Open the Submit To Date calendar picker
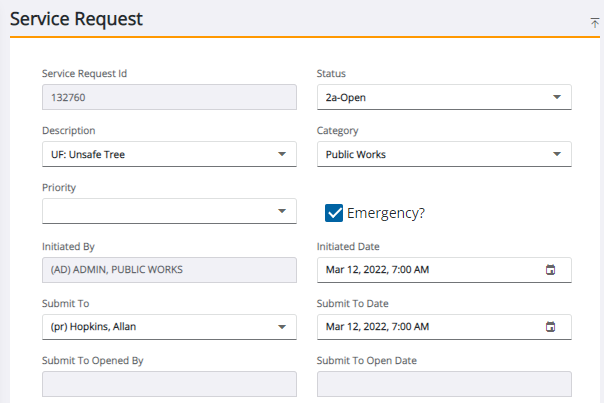This screenshot has height=403, width=604. click(x=550, y=327)
